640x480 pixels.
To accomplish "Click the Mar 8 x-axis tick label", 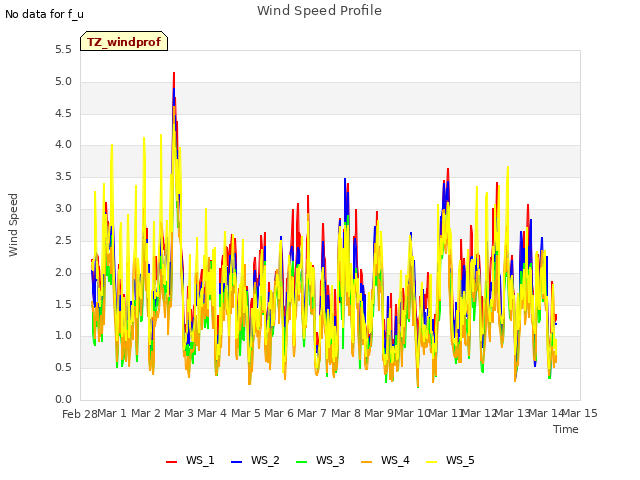I will [x=346, y=413].
